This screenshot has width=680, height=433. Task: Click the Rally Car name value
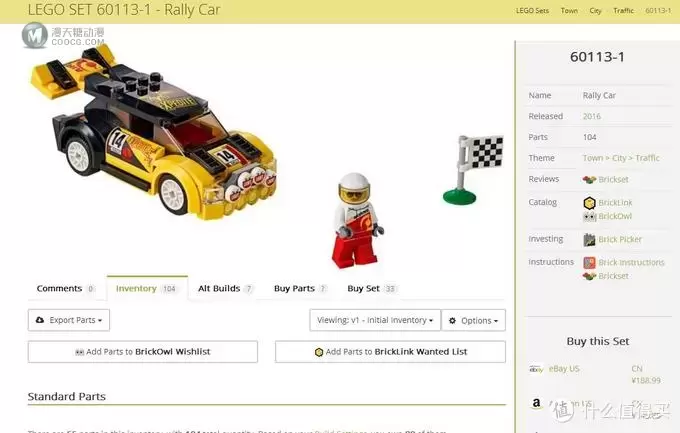pyautogui.click(x=599, y=95)
